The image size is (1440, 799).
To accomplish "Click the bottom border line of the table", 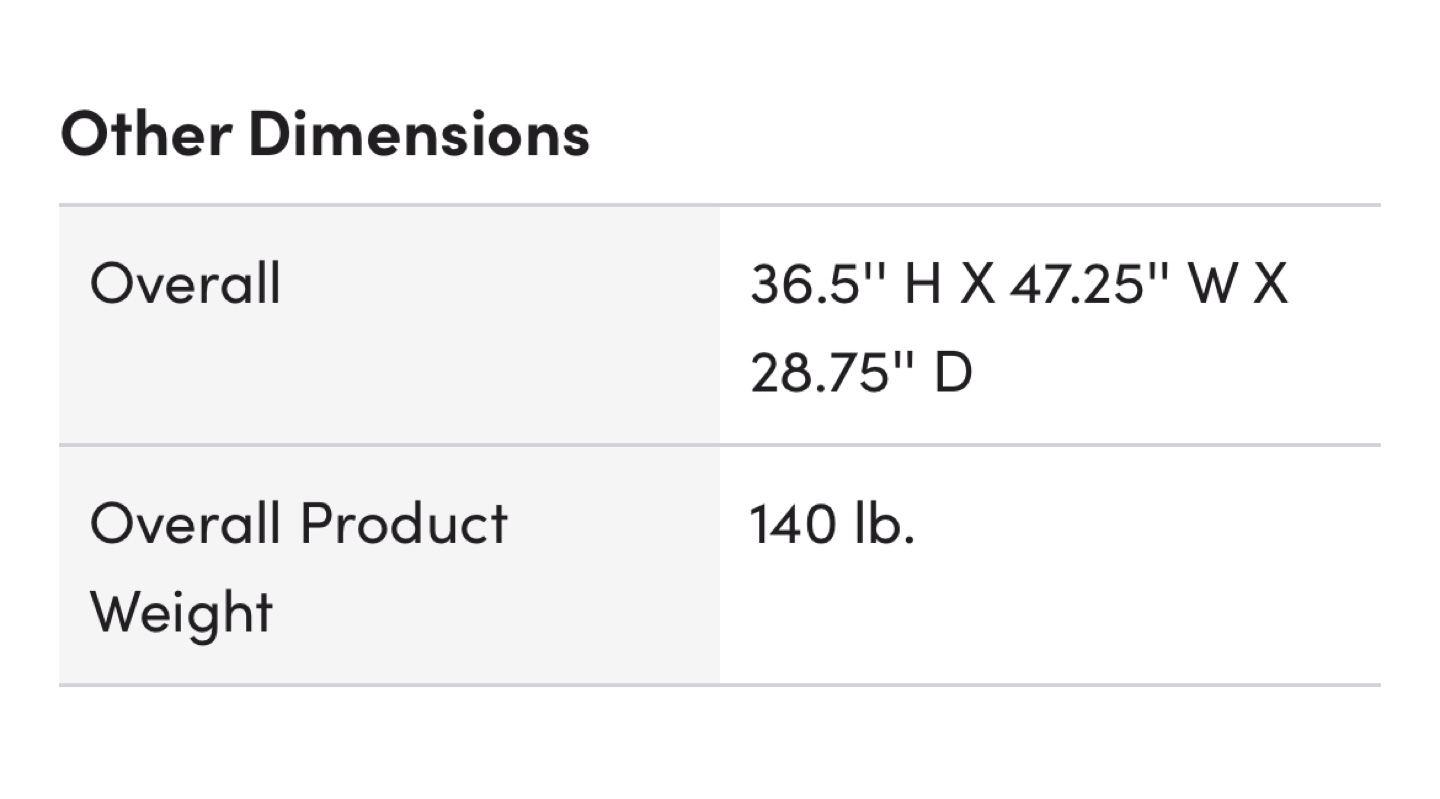I will pos(720,685).
